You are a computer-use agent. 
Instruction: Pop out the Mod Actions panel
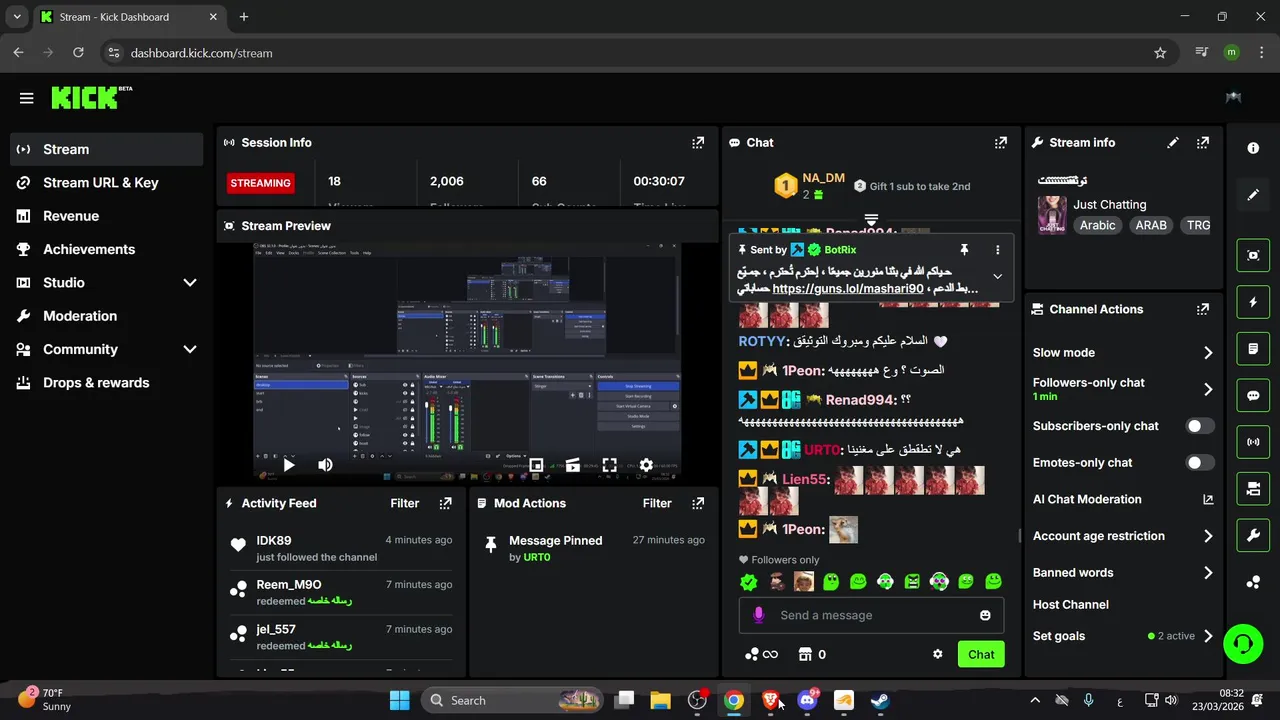pos(698,504)
